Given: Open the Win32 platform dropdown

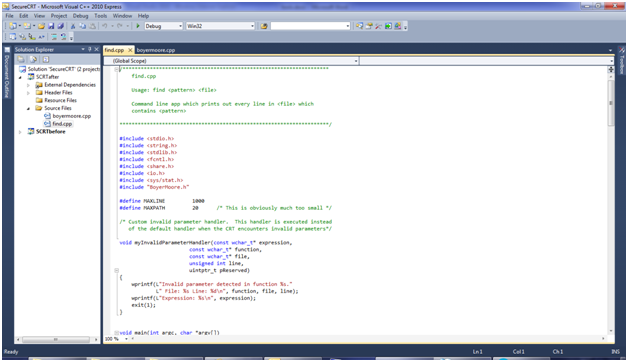Looking at the screenshot, I should (x=252, y=26).
